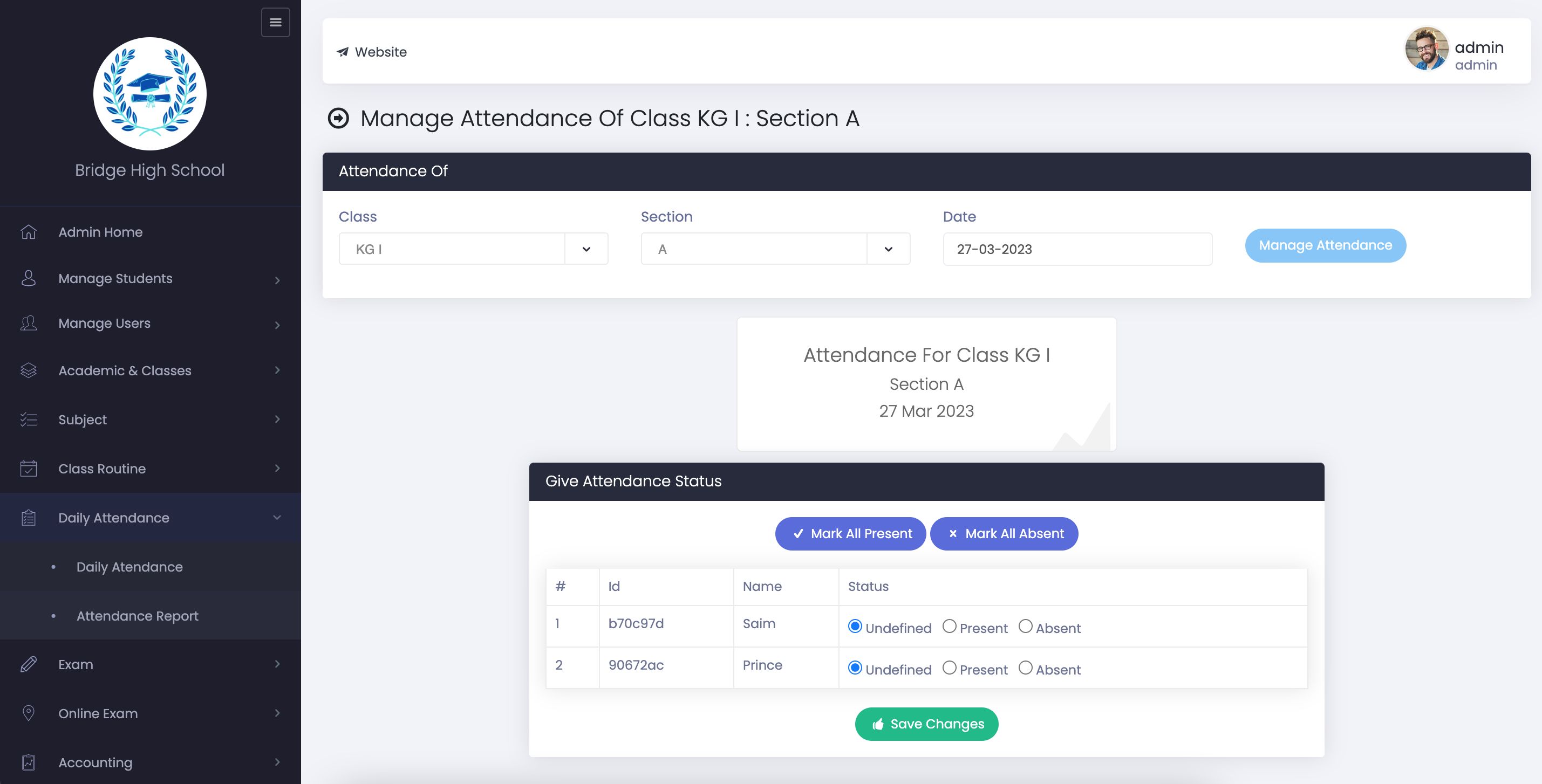1542x784 pixels.
Task: Open the Website link
Action: 372,52
